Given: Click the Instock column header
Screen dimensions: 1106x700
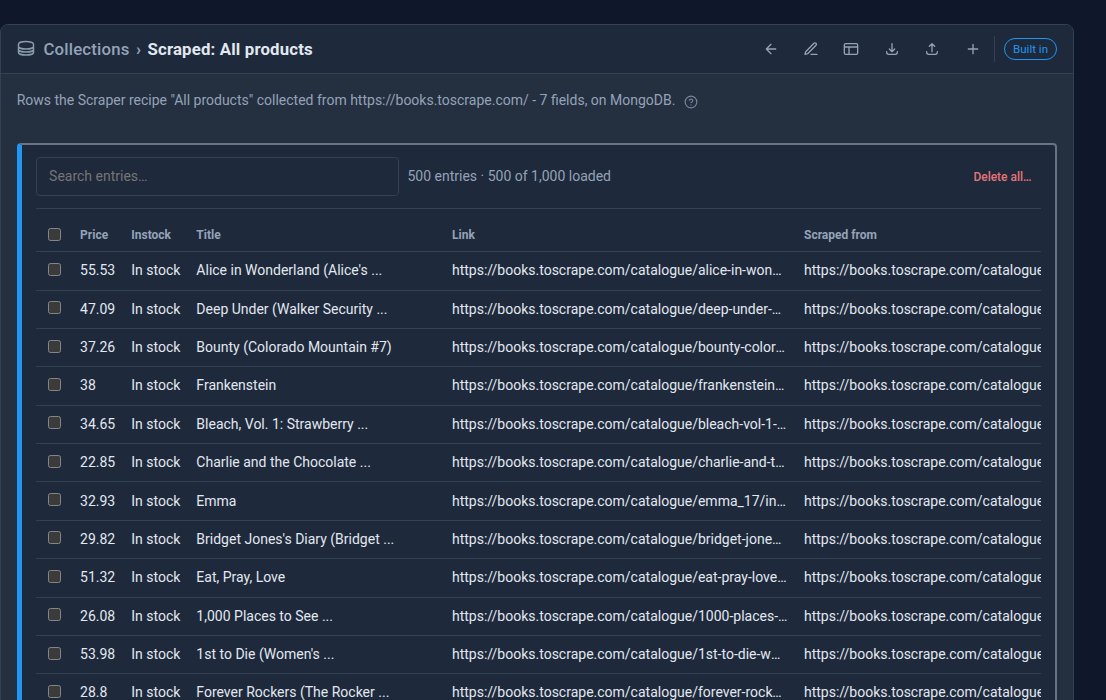Looking at the screenshot, I should pos(151,234).
